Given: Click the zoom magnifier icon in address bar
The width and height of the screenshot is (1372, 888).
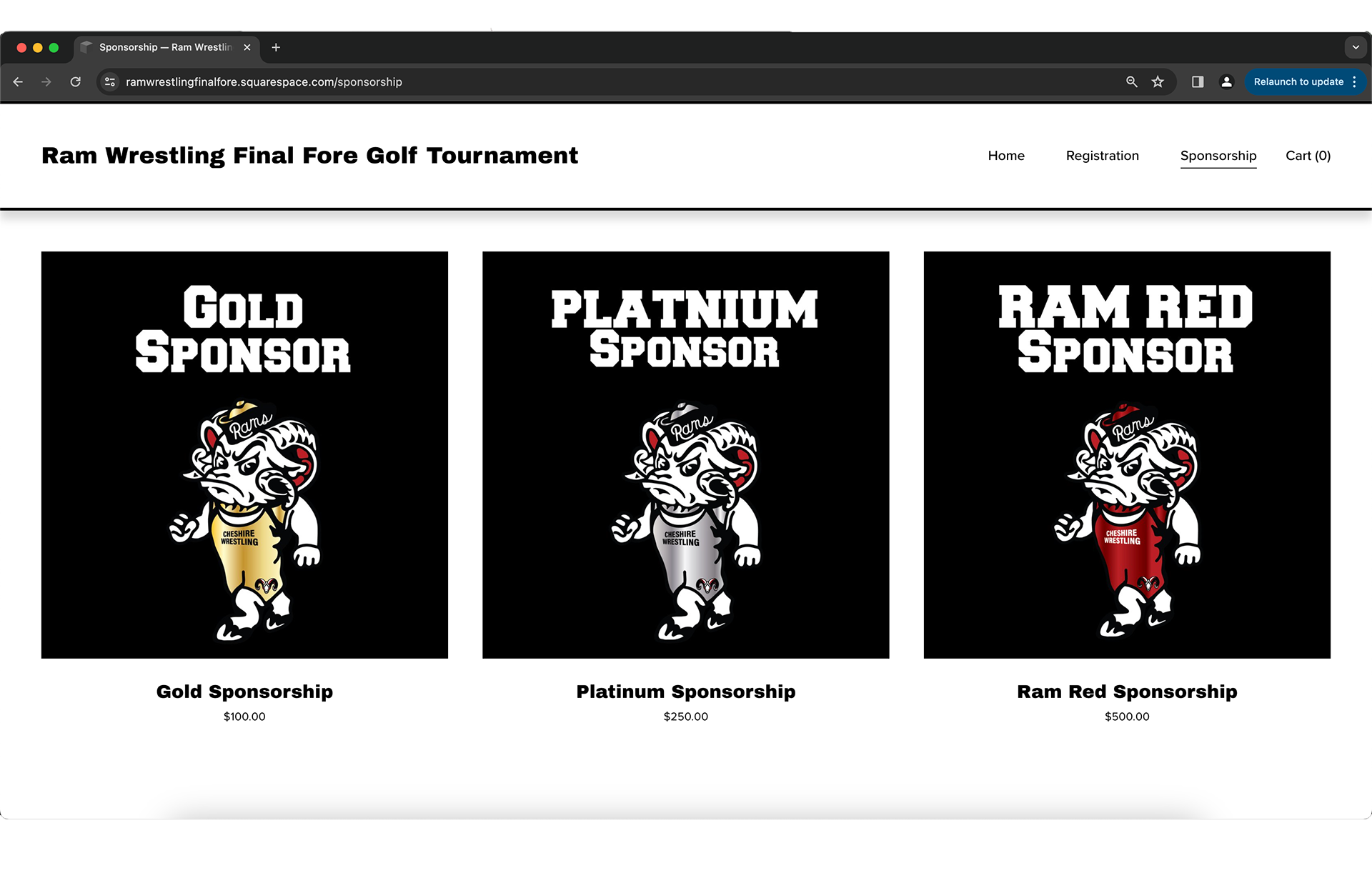Looking at the screenshot, I should click(1131, 82).
